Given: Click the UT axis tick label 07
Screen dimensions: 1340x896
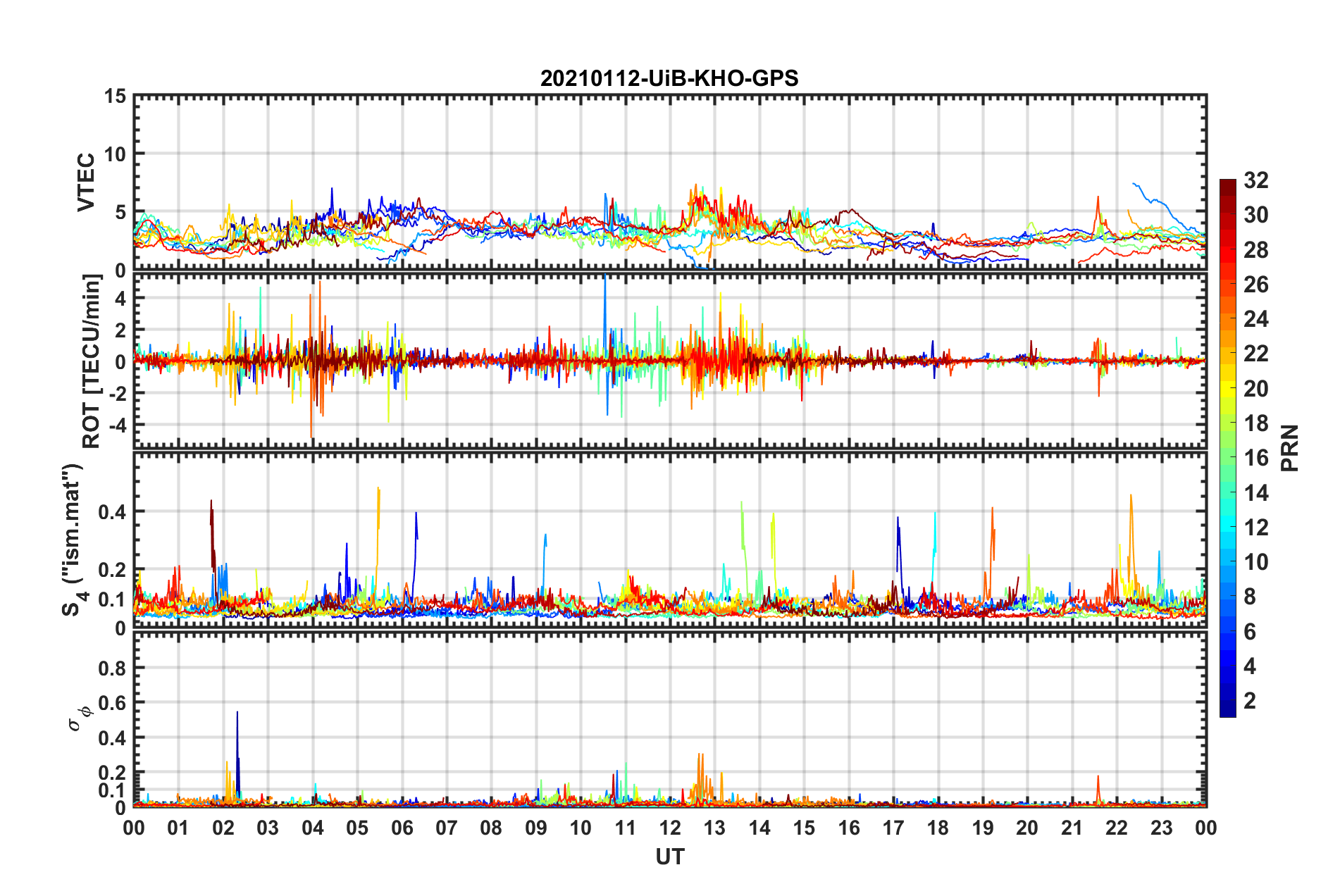Looking at the screenshot, I should tap(447, 828).
